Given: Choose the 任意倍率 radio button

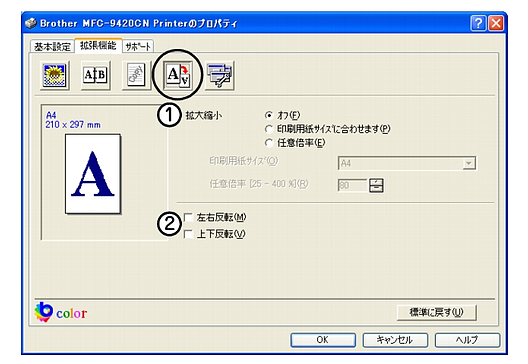Looking at the screenshot, I should click(x=269, y=143).
